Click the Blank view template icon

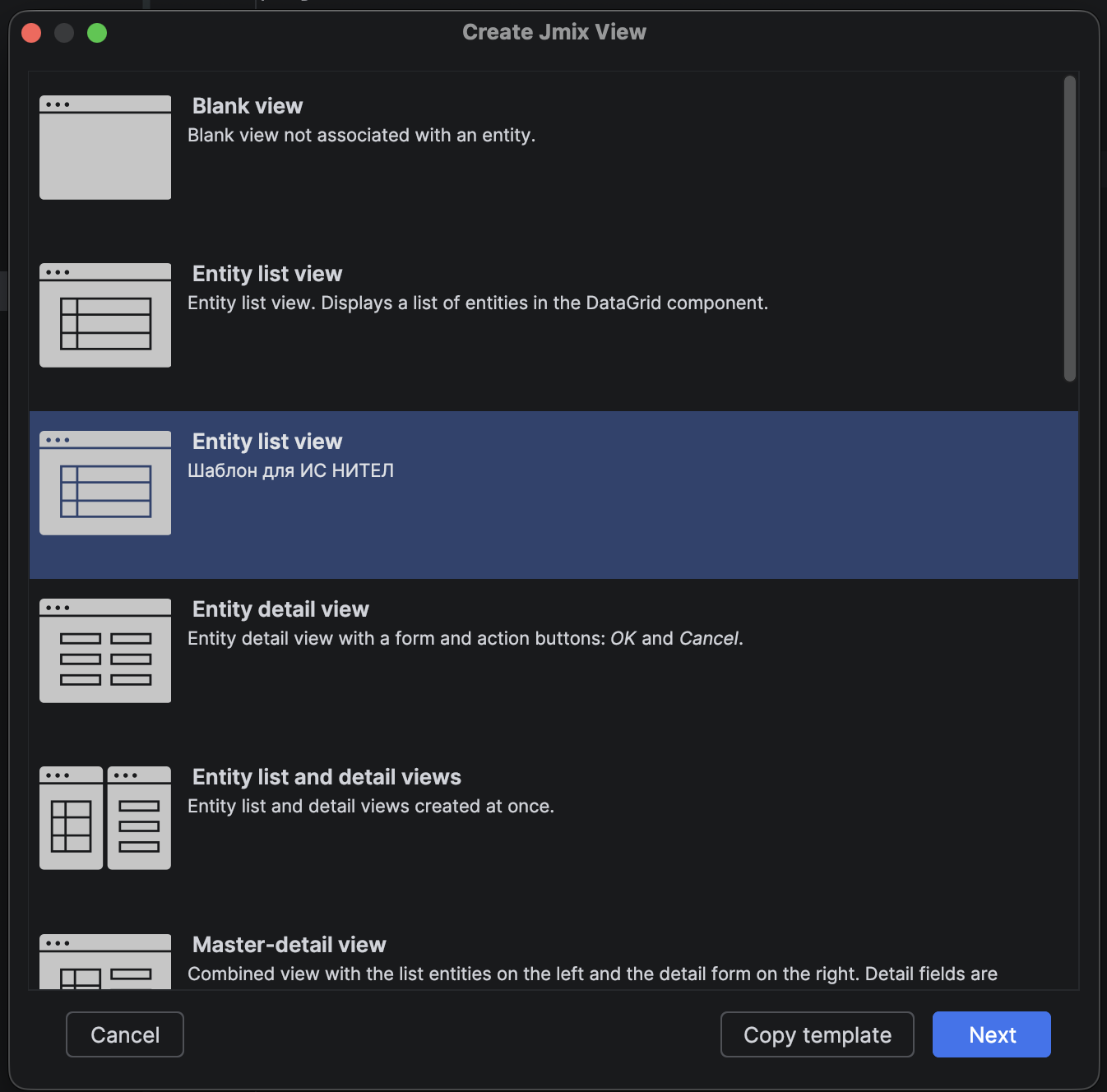click(105, 147)
